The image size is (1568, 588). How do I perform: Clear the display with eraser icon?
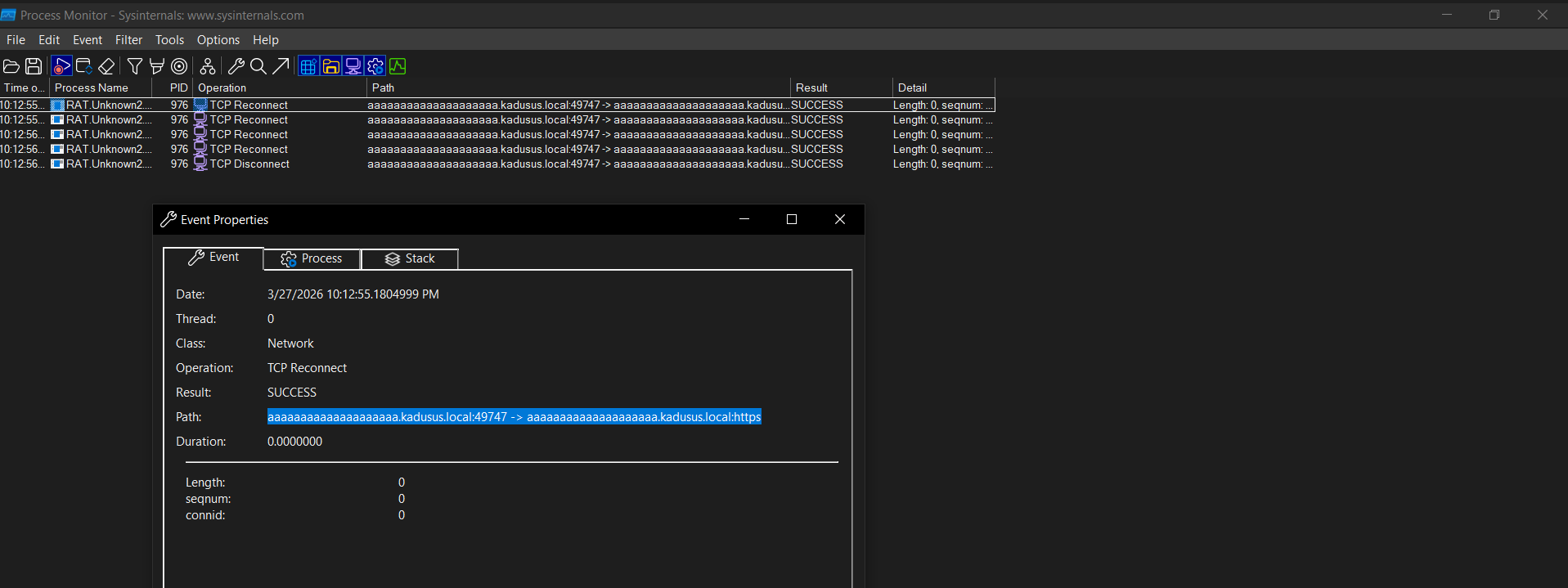tap(106, 66)
